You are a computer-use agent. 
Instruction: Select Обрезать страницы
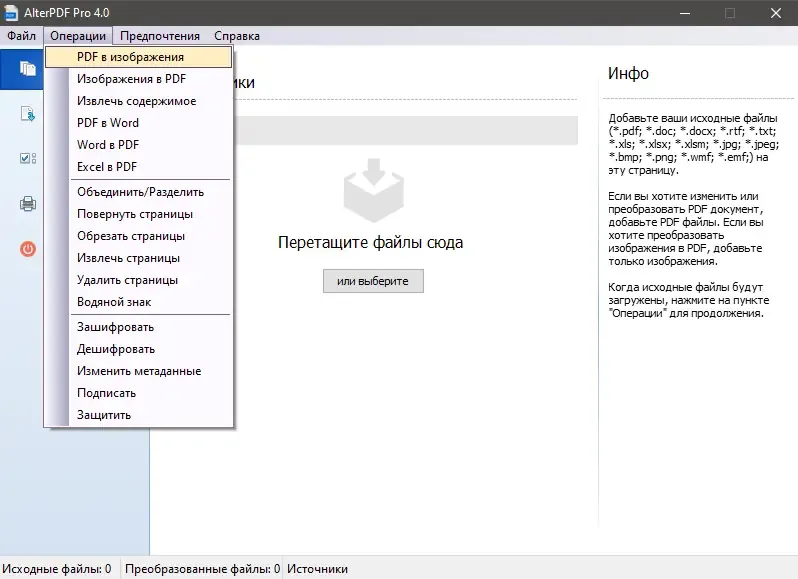point(138,236)
